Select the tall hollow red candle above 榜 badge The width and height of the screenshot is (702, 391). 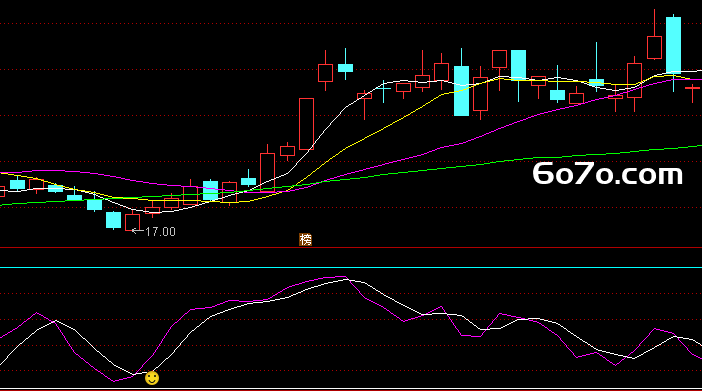point(306,124)
